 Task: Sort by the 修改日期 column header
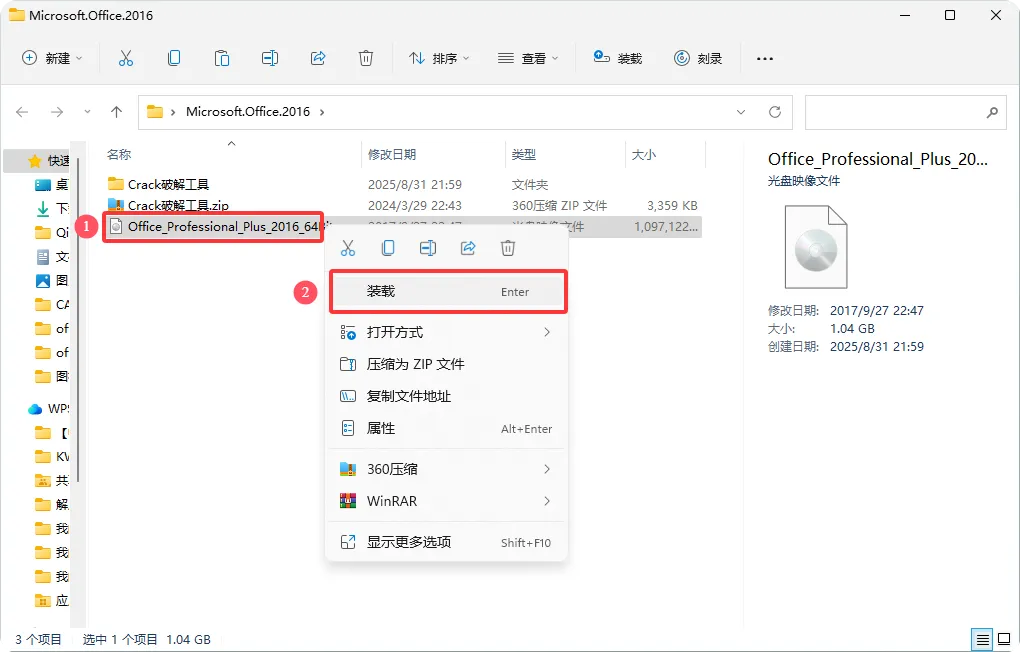coord(392,154)
